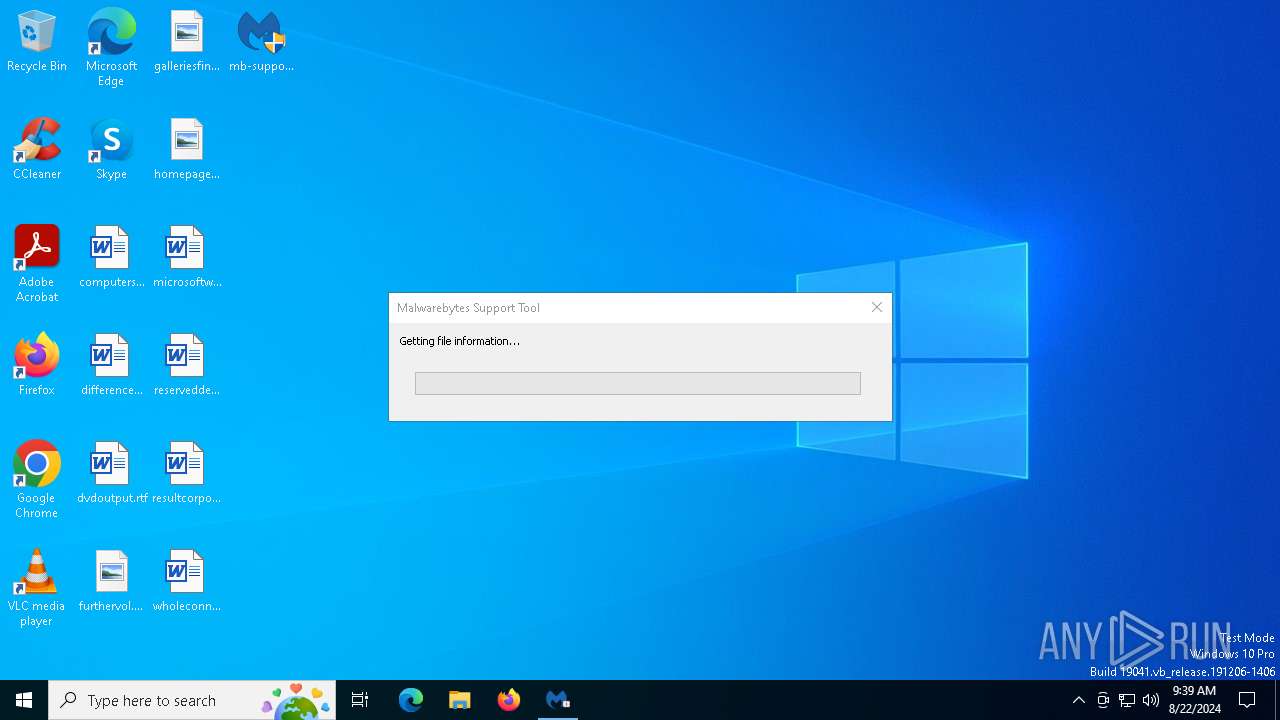Viewport: 1280px width, 720px height.
Task: Select the wholeconn... Word document icon
Action: tap(187, 582)
